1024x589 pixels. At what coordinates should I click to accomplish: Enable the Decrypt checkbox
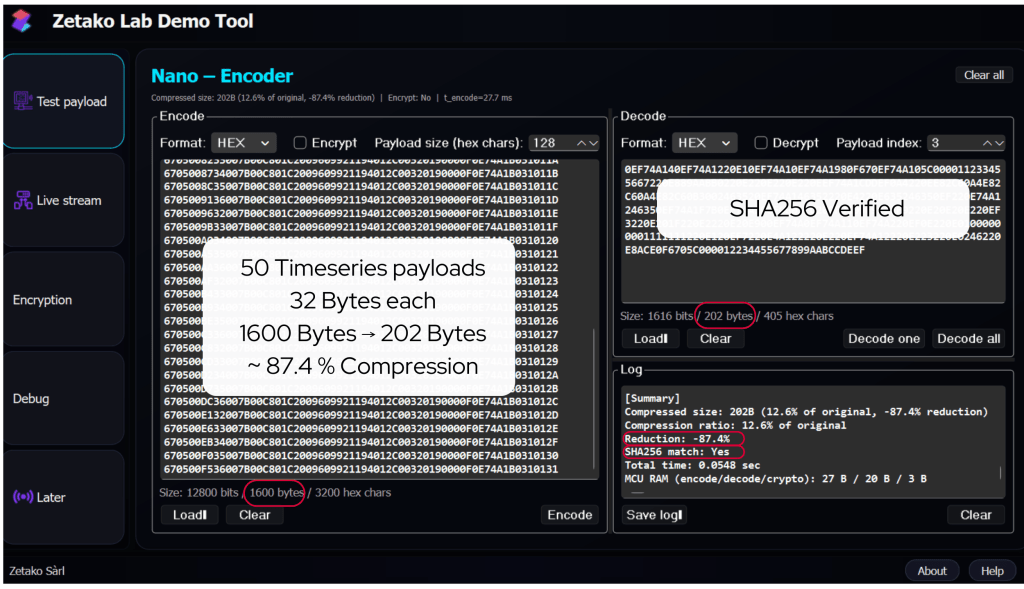[x=761, y=143]
